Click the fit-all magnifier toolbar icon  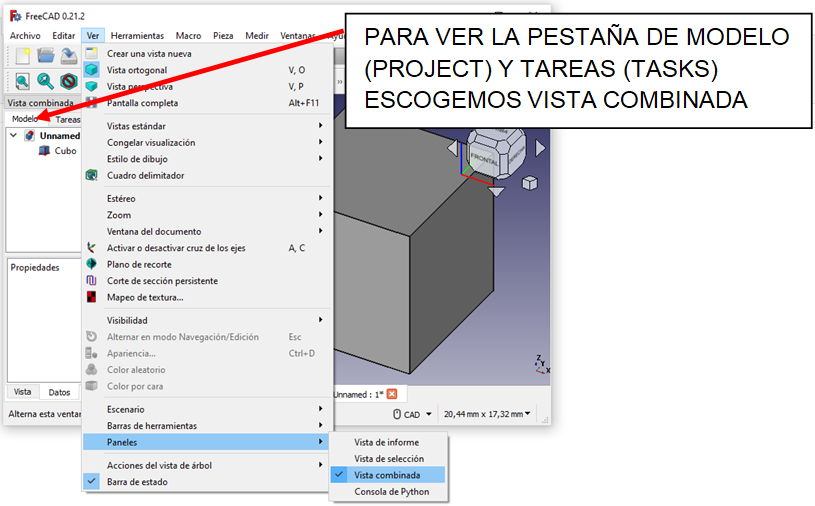point(22,81)
